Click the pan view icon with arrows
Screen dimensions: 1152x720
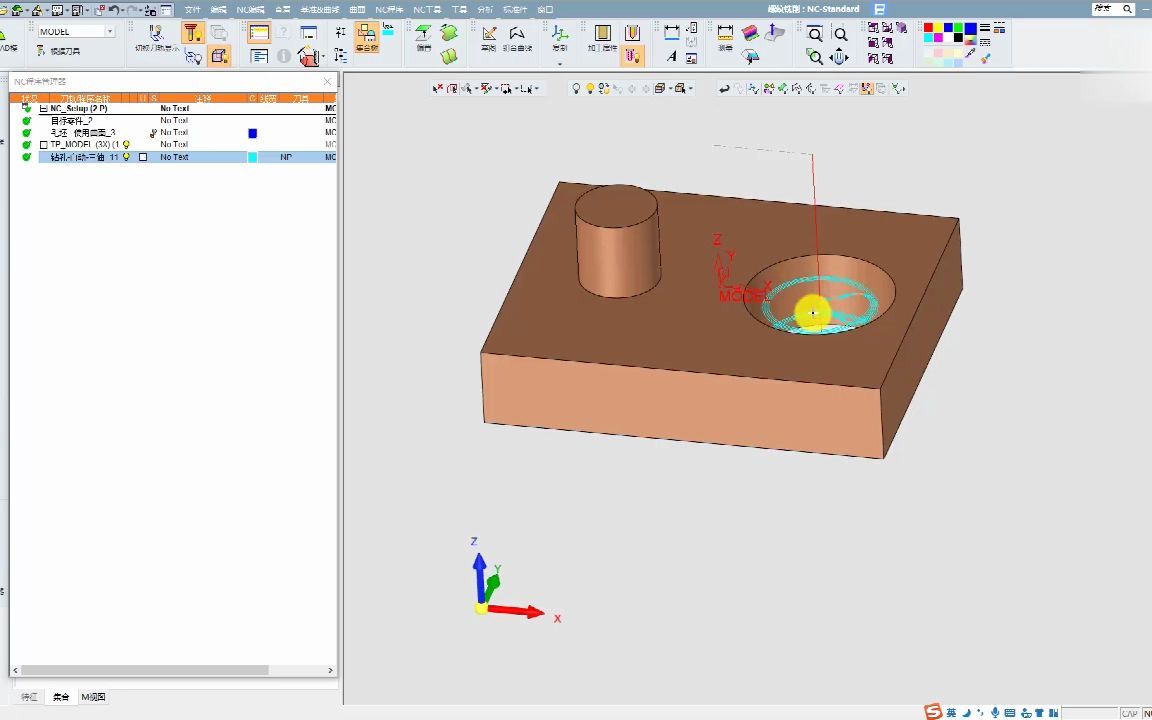[x=839, y=57]
